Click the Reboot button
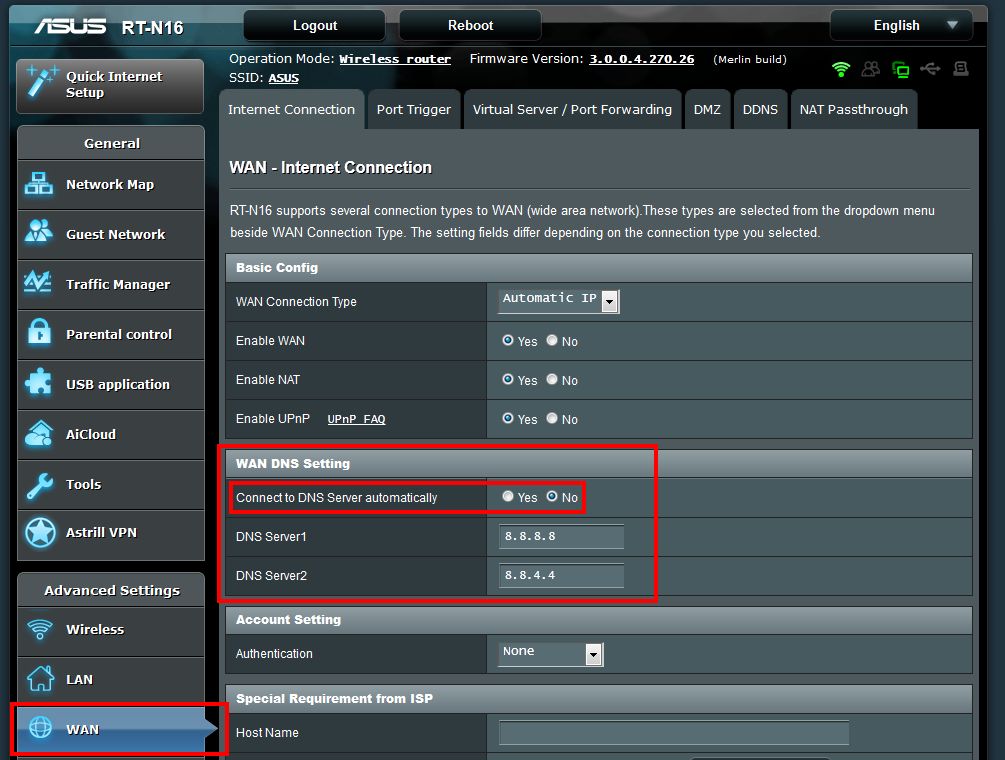 (470, 26)
